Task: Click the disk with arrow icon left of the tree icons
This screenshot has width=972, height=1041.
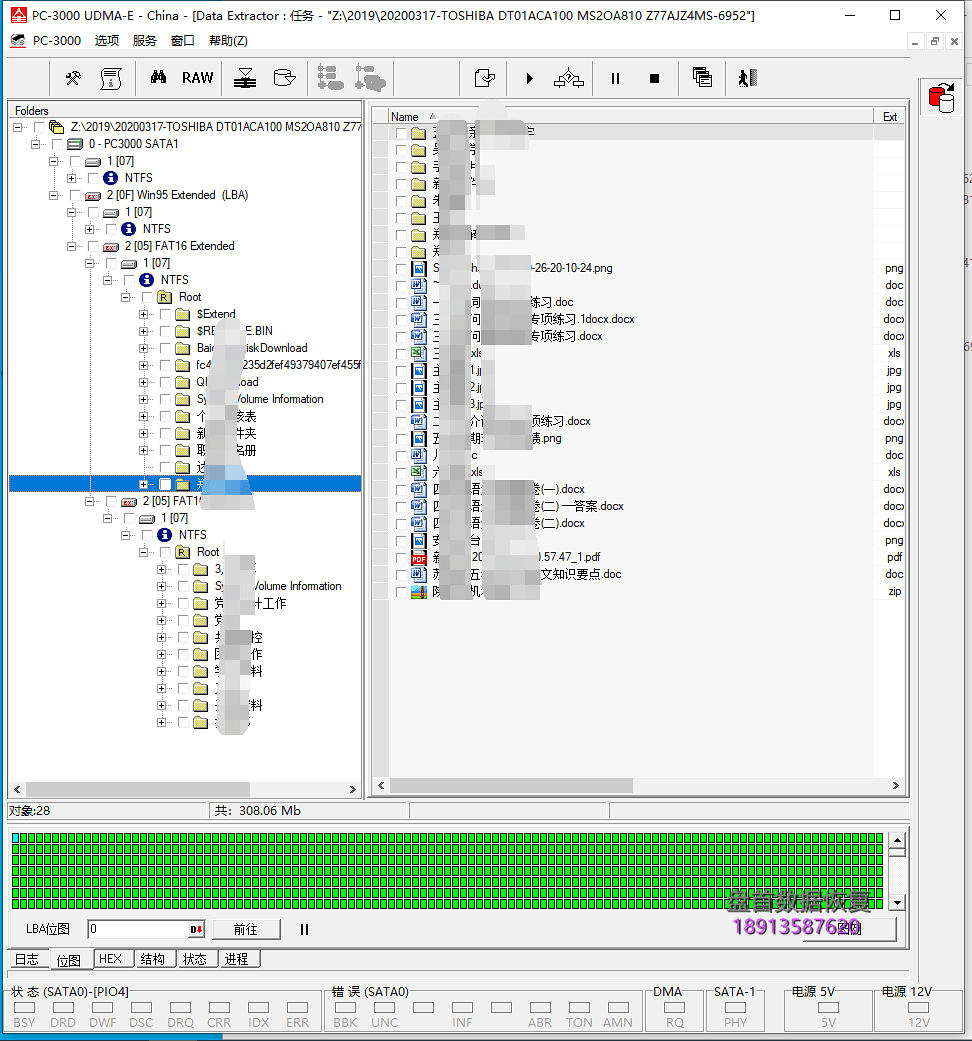Action: click(x=284, y=78)
